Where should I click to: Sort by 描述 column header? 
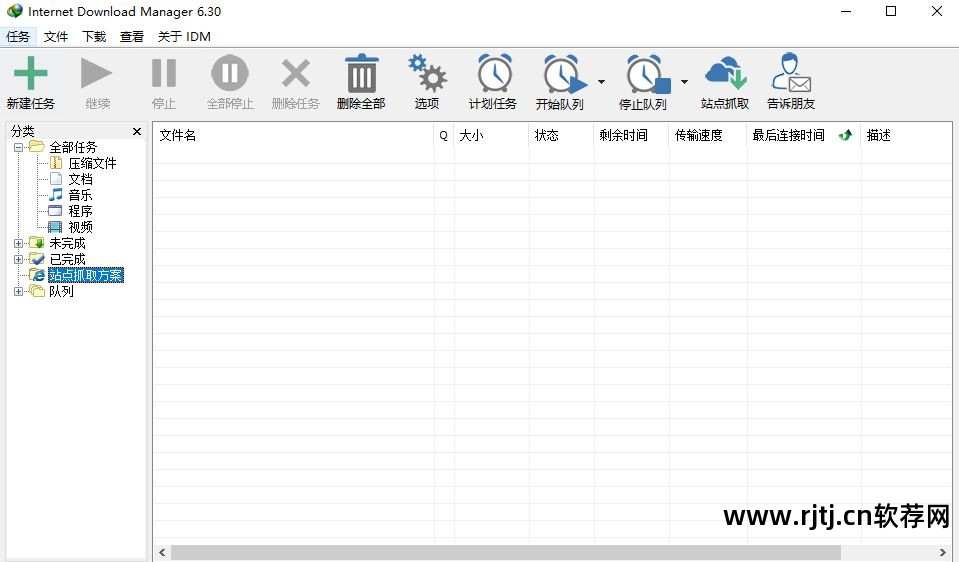coord(906,135)
